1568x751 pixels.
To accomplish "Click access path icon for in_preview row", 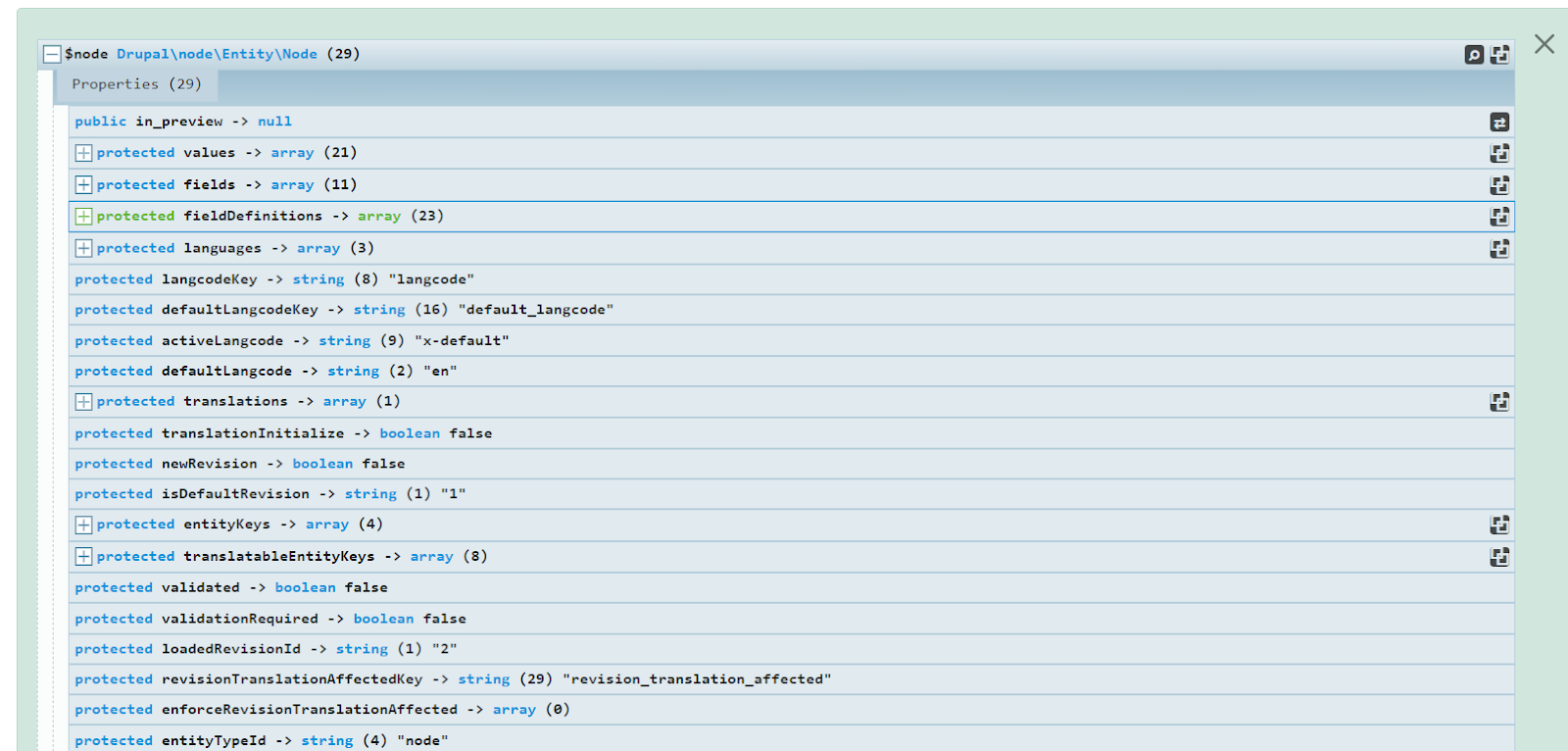I will click(1499, 122).
